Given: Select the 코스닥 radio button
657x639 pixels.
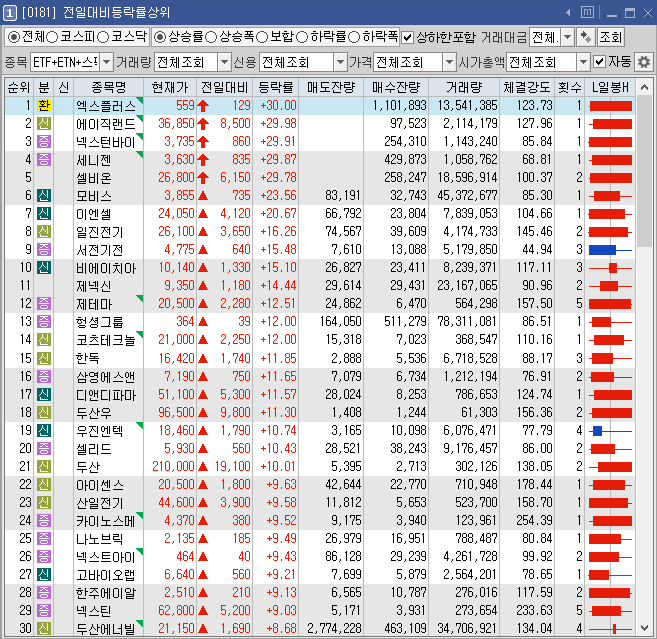Looking at the screenshot, I should (103, 37).
